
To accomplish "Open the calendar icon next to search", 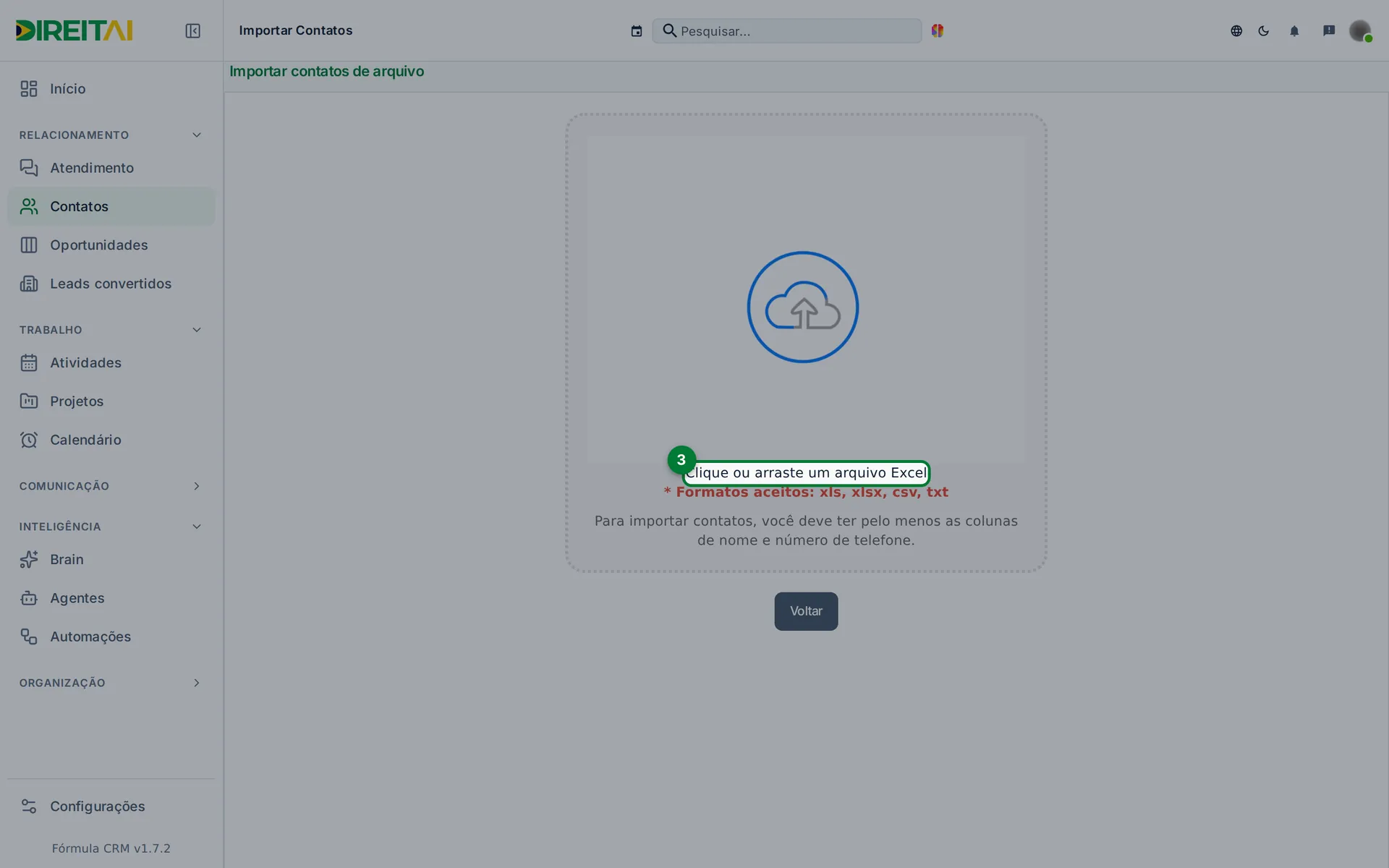I will [636, 31].
